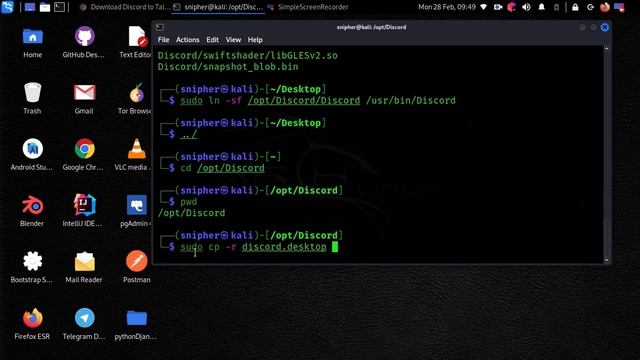This screenshot has width=640, height=360.
Task: Click the /opt/Discord pwd output line
Action: [191, 213]
